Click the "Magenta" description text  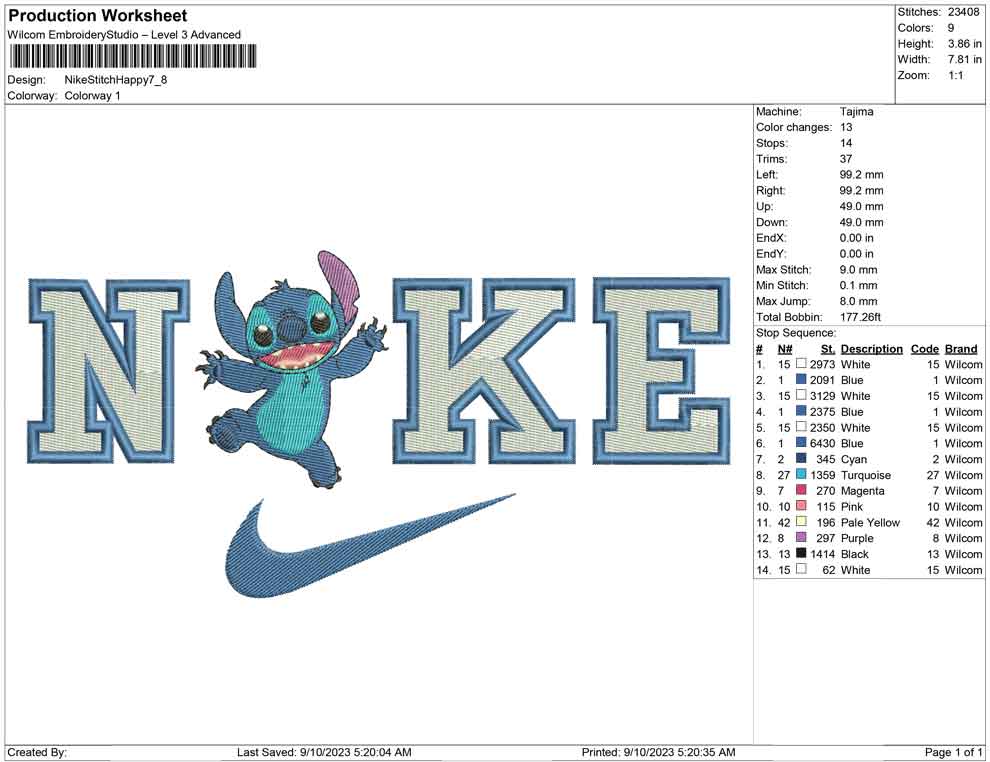[x=862, y=491]
